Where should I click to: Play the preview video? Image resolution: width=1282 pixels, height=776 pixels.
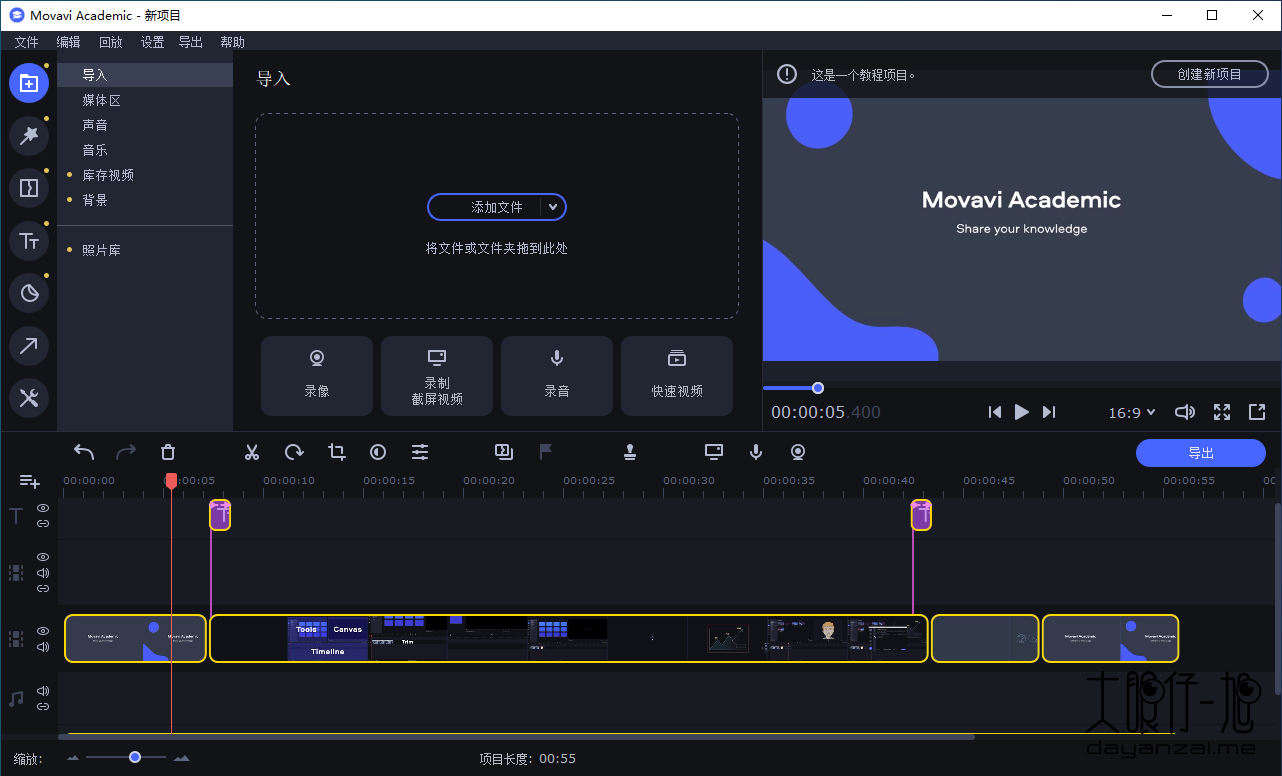click(1021, 412)
